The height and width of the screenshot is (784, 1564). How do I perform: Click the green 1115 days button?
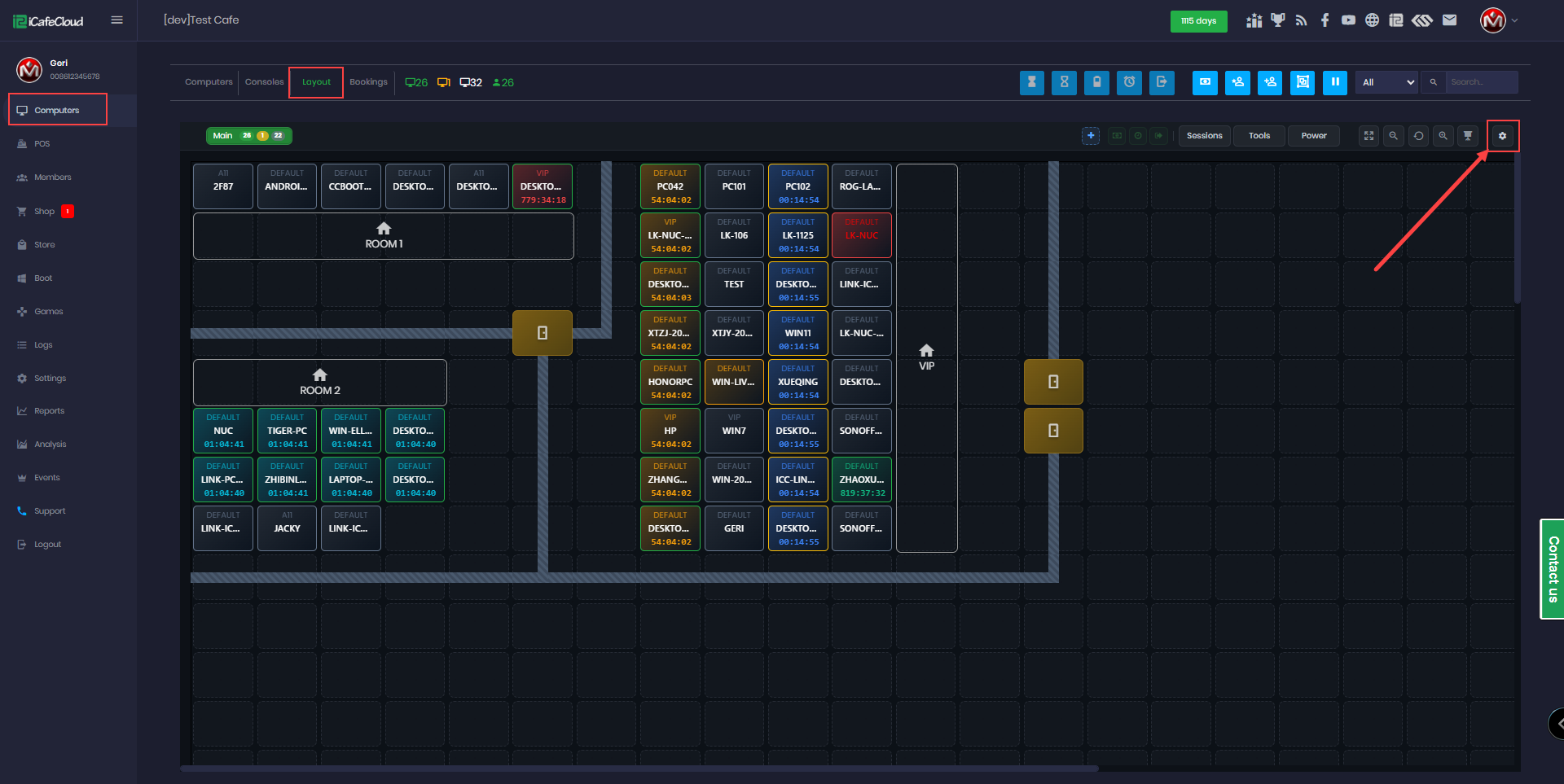coord(1198,21)
